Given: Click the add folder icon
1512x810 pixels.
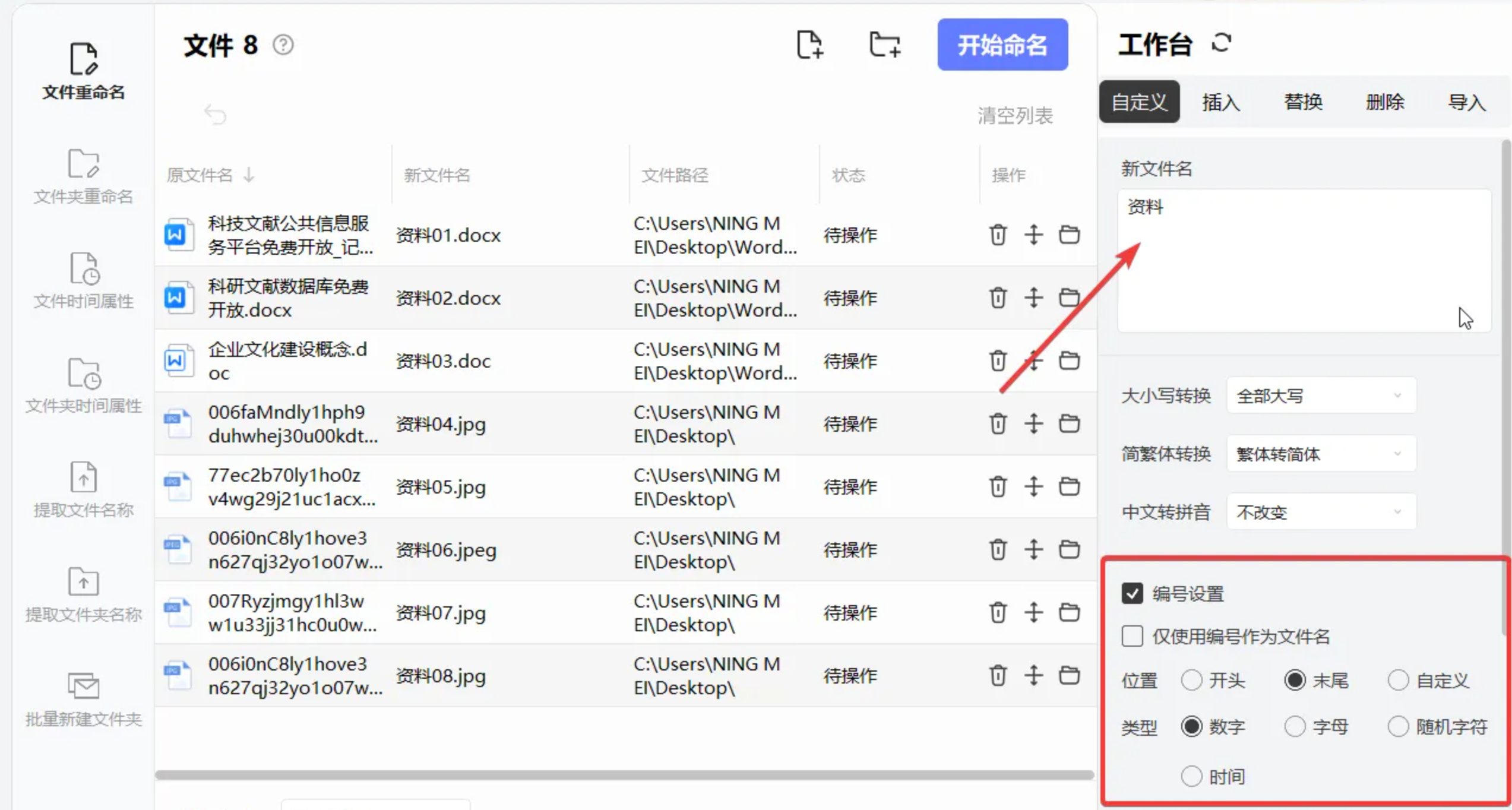Looking at the screenshot, I should pyautogui.click(x=884, y=45).
